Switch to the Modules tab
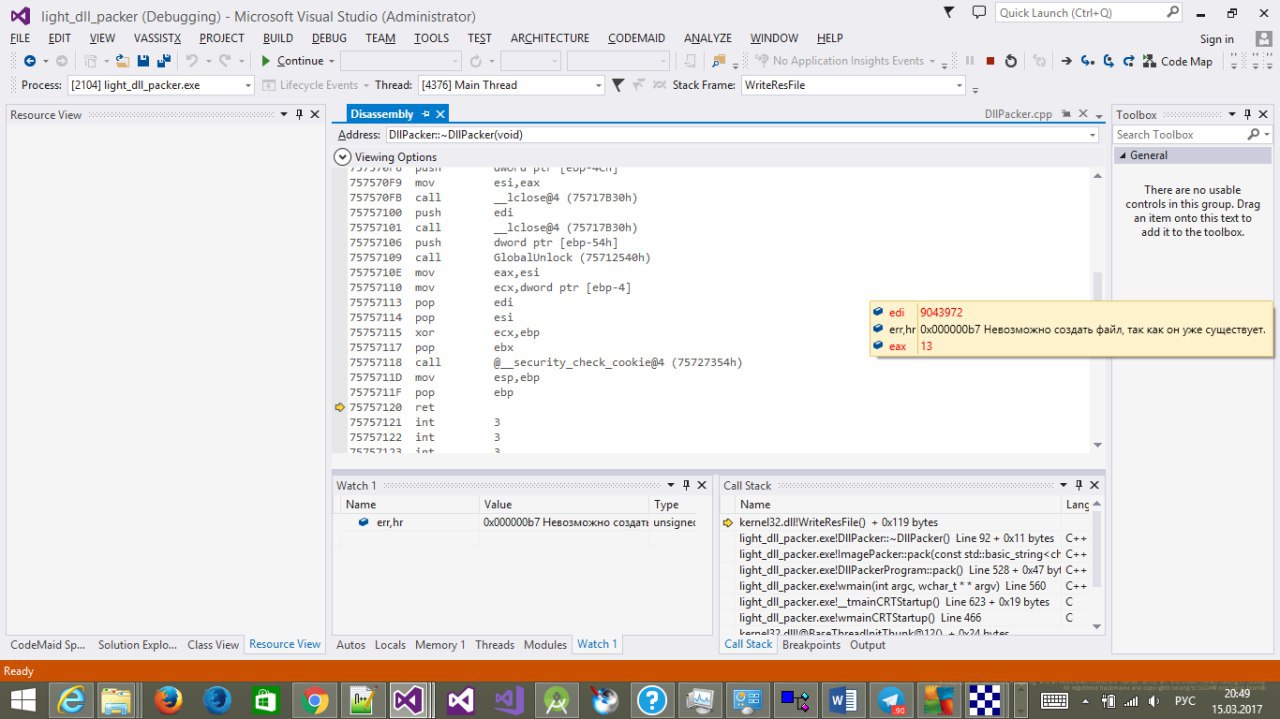The width and height of the screenshot is (1280, 719). tap(545, 644)
